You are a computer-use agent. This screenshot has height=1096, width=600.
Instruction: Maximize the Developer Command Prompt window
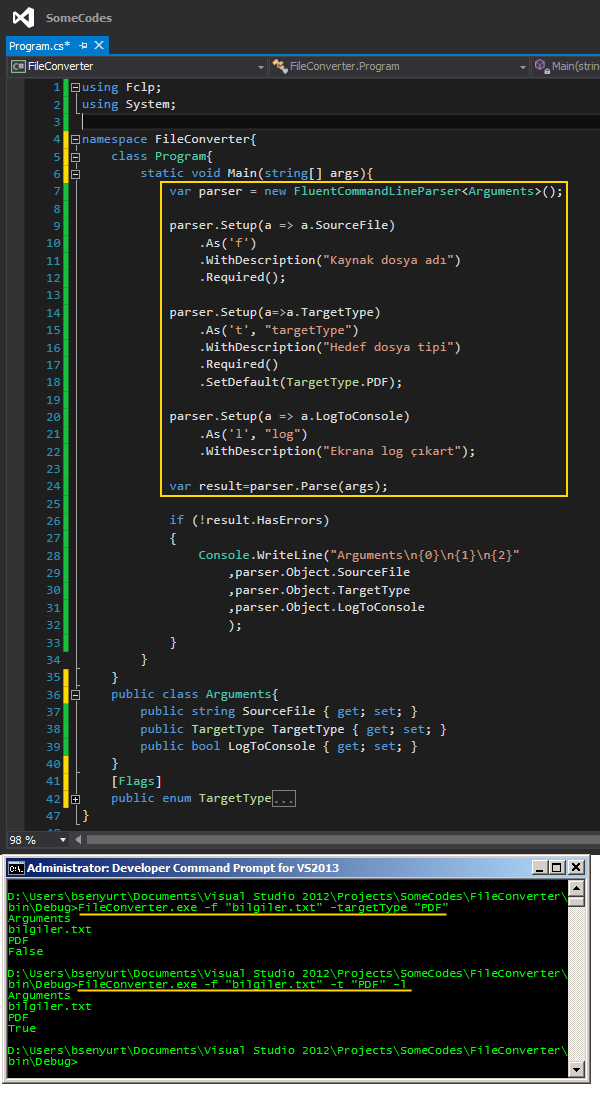click(x=557, y=868)
